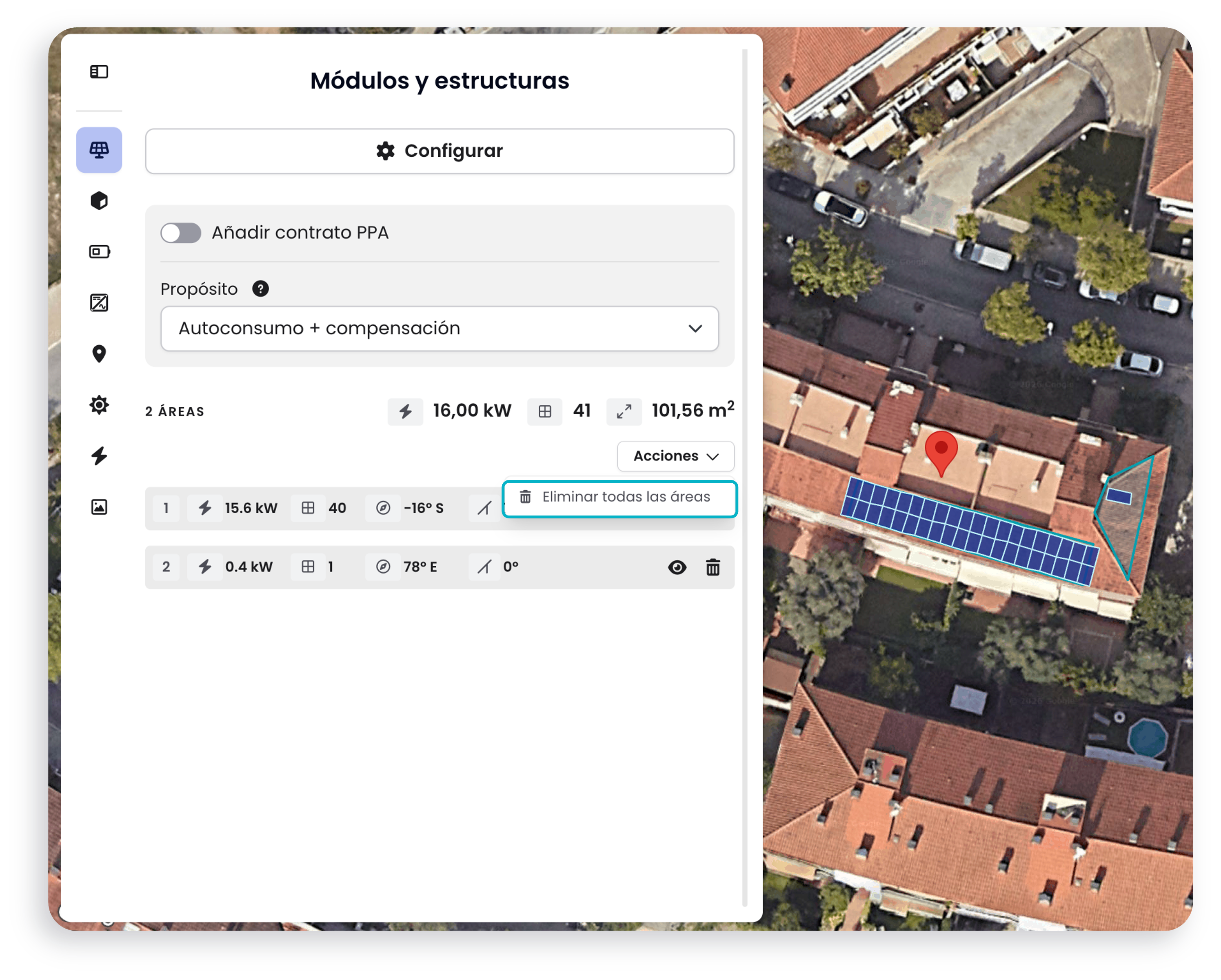Click the Configurar button
This screenshot has height=980, width=1221.
pos(440,151)
